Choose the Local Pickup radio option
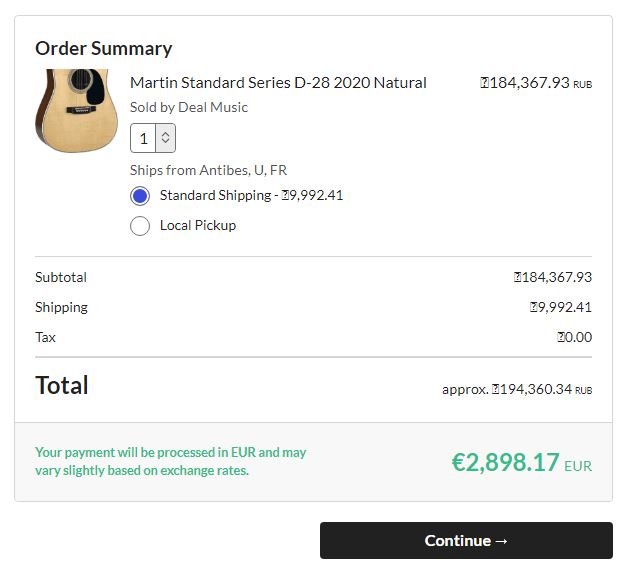Image resolution: width=629 pixels, height=576 pixels. click(x=140, y=226)
